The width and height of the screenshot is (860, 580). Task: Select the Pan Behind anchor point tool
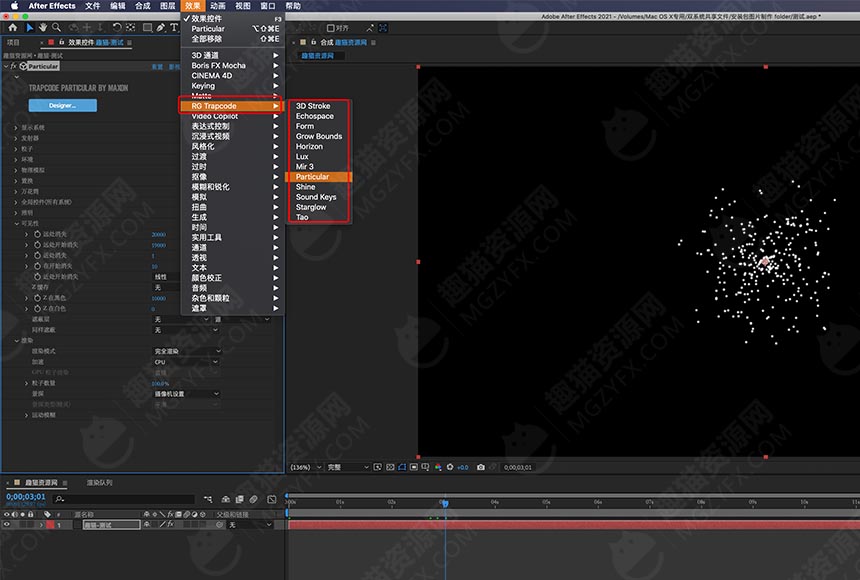coord(131,27)
